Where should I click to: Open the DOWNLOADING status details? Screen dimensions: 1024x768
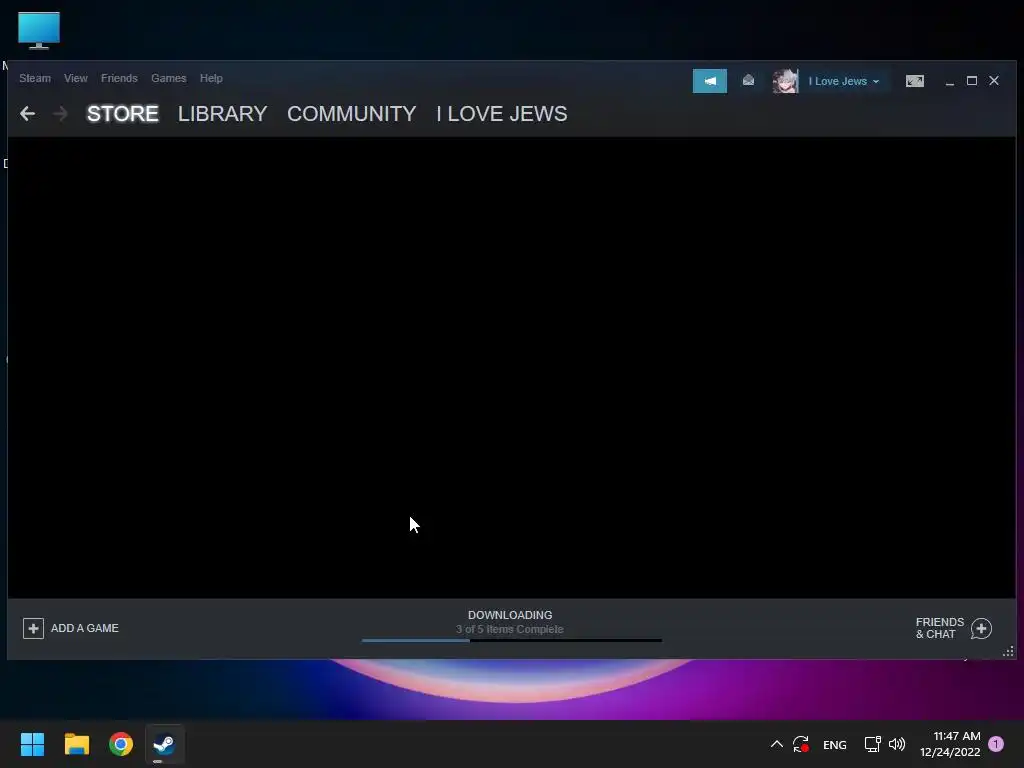510,615
